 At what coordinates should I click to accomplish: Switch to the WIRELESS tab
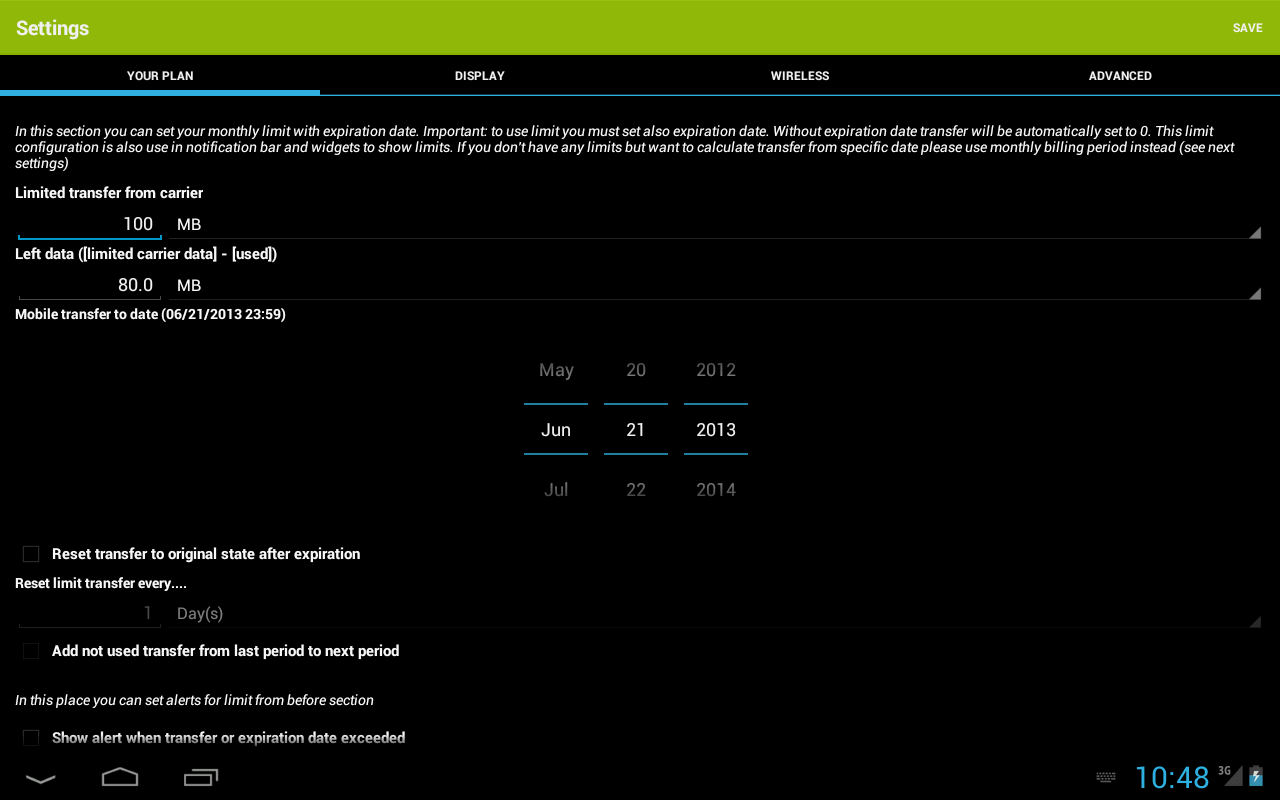point(800,76)
